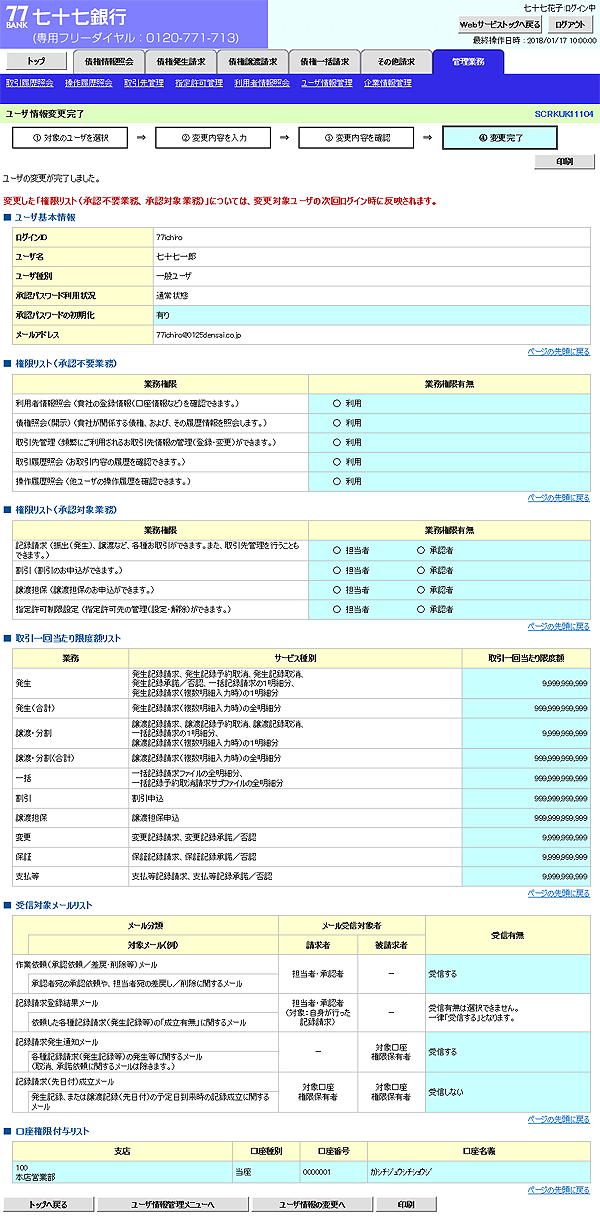Select ユーザ情報管理 submenu link

coord(326,83)
